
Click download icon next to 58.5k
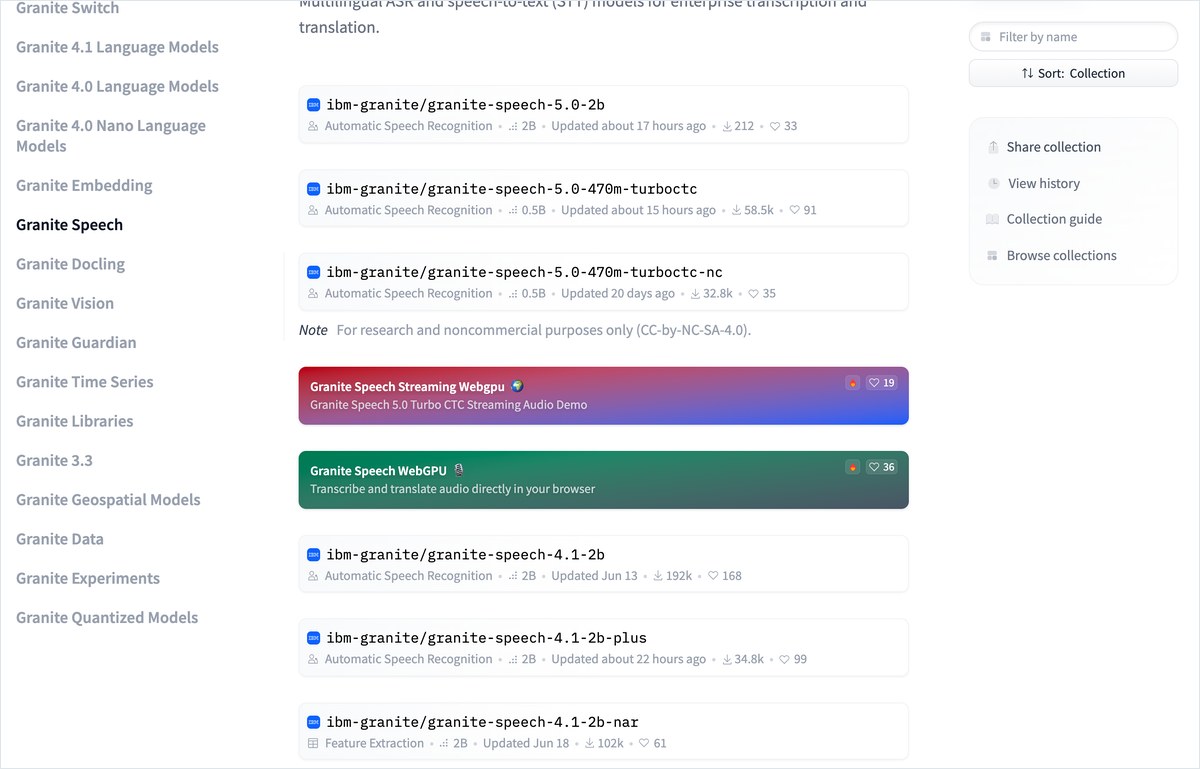pyautogui.click(x=736, y=211)
